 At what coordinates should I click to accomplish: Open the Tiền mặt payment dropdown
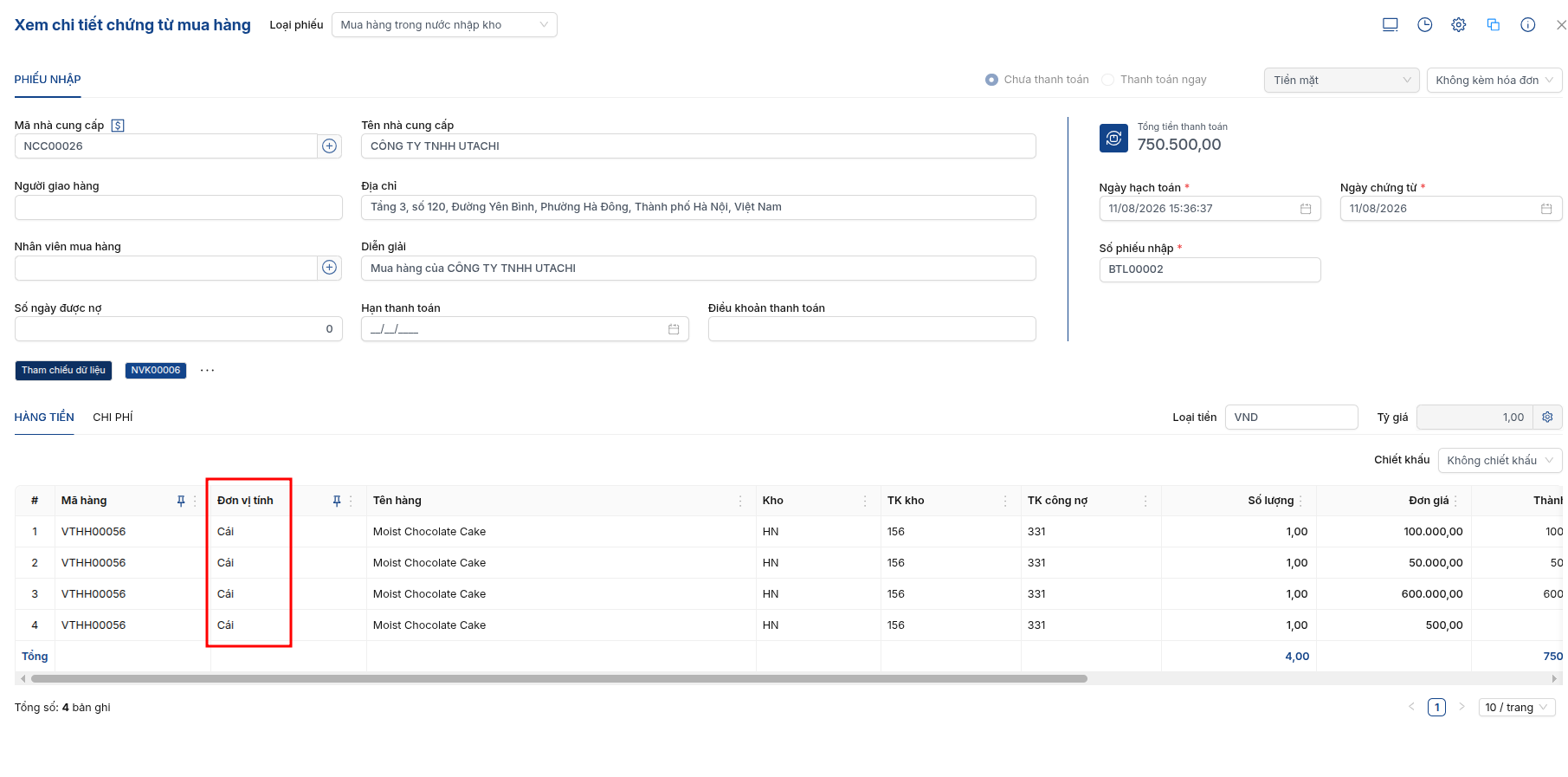1341,81
